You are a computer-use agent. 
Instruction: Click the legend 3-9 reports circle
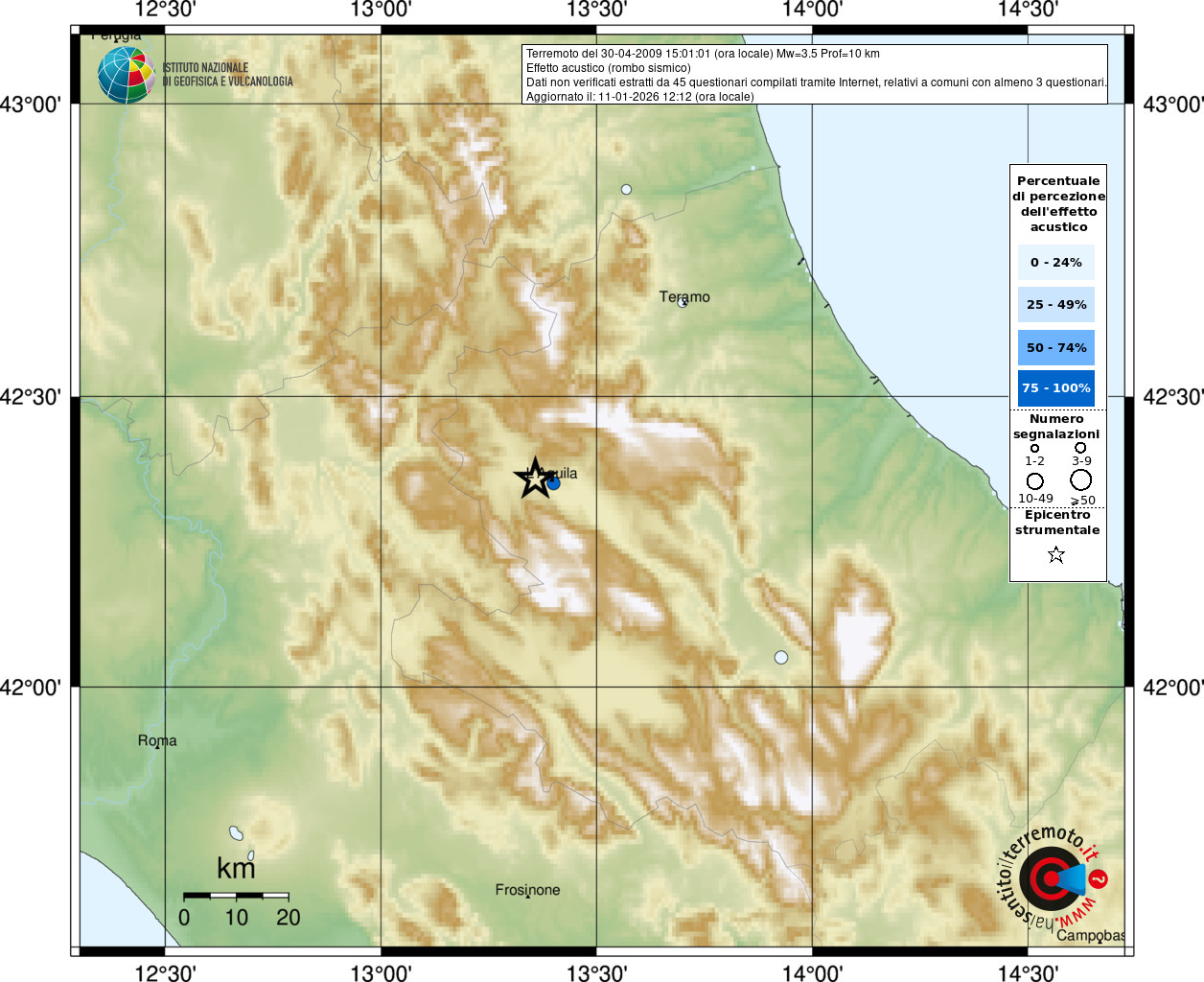point(1080,447)
